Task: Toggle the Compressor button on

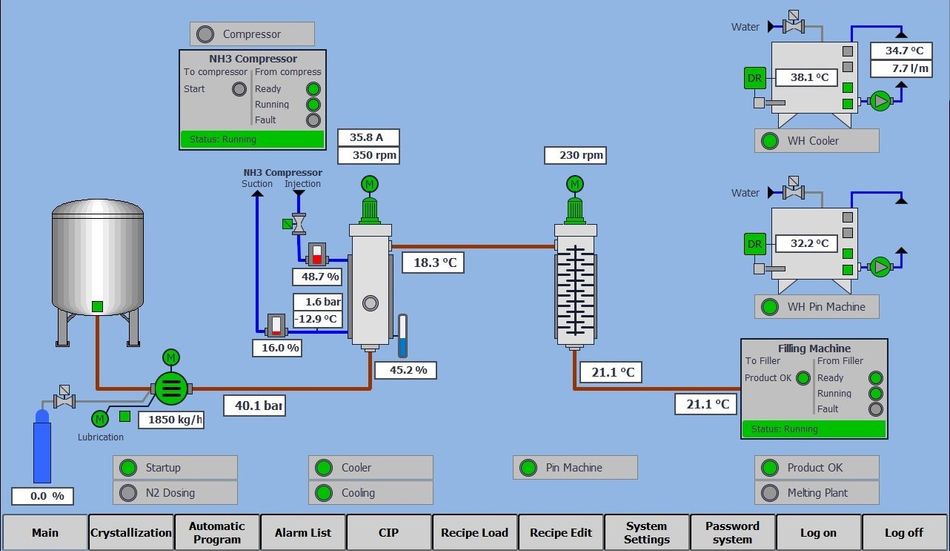Action: [x=251, y=34]
